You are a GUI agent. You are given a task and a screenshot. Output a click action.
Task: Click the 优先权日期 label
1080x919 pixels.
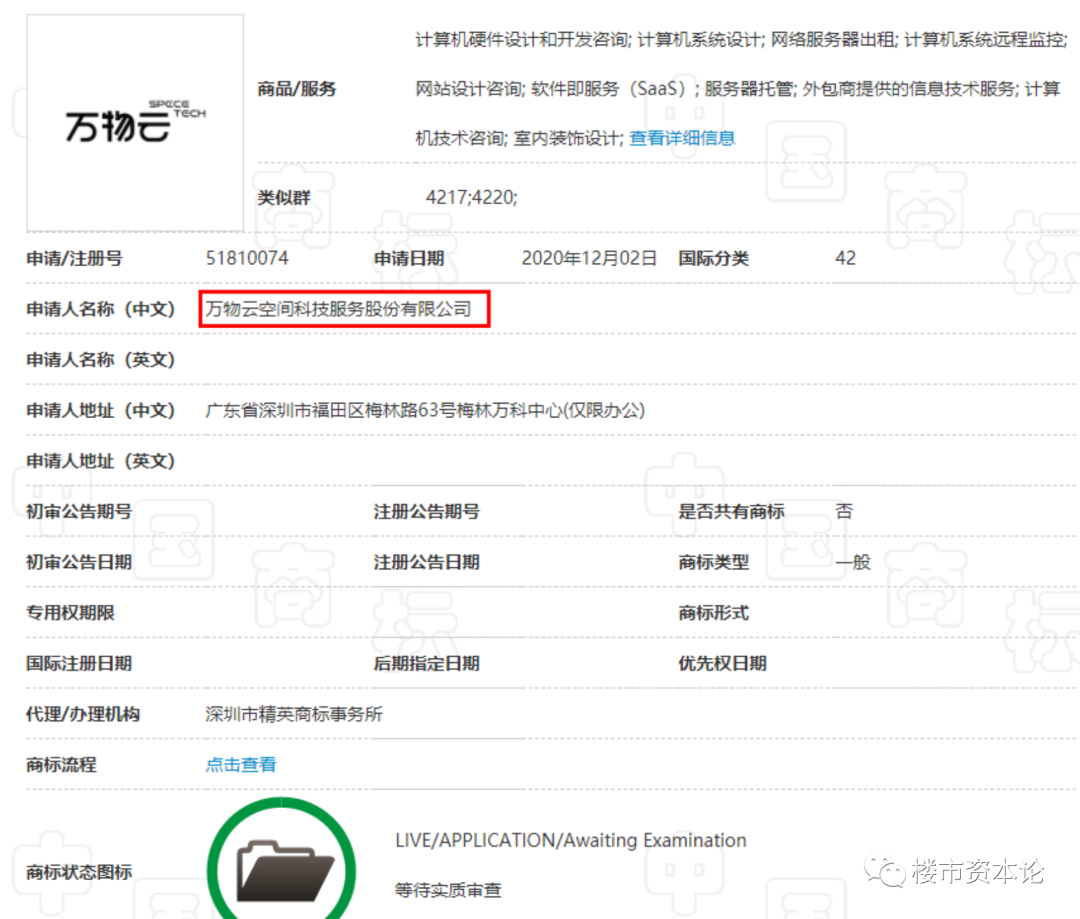click(x=723, y=663)
